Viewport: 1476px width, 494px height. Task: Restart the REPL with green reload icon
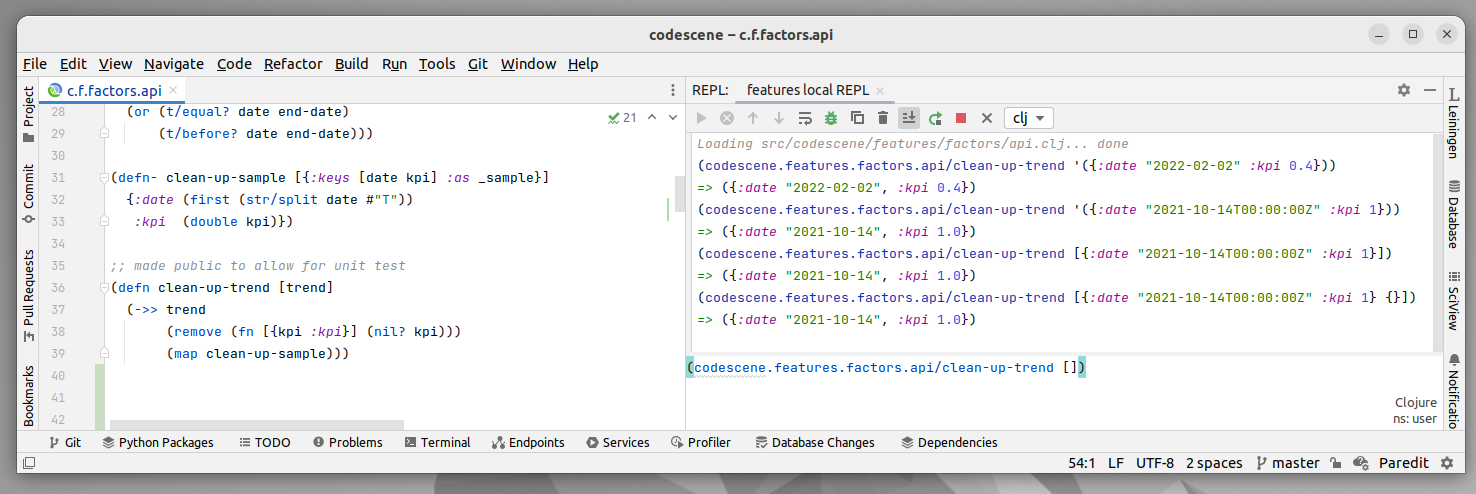[935, 118]
